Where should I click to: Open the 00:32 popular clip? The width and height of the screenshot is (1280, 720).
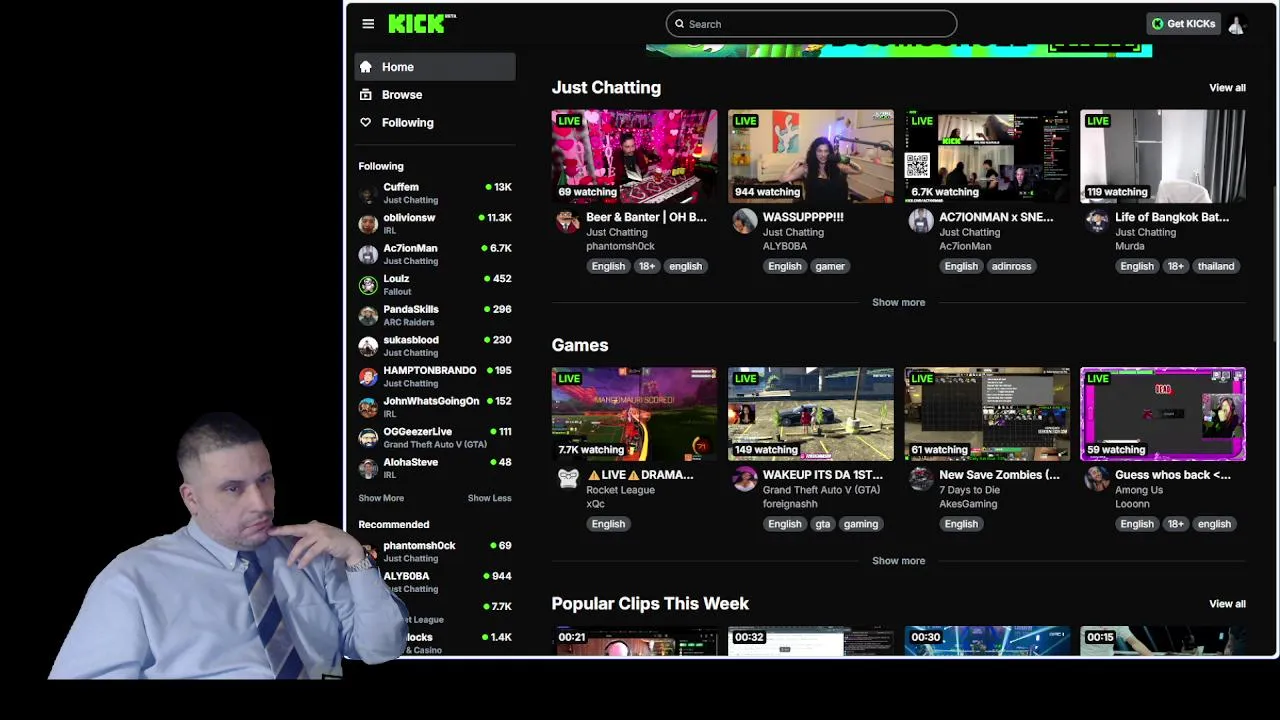tap(810, 641)
